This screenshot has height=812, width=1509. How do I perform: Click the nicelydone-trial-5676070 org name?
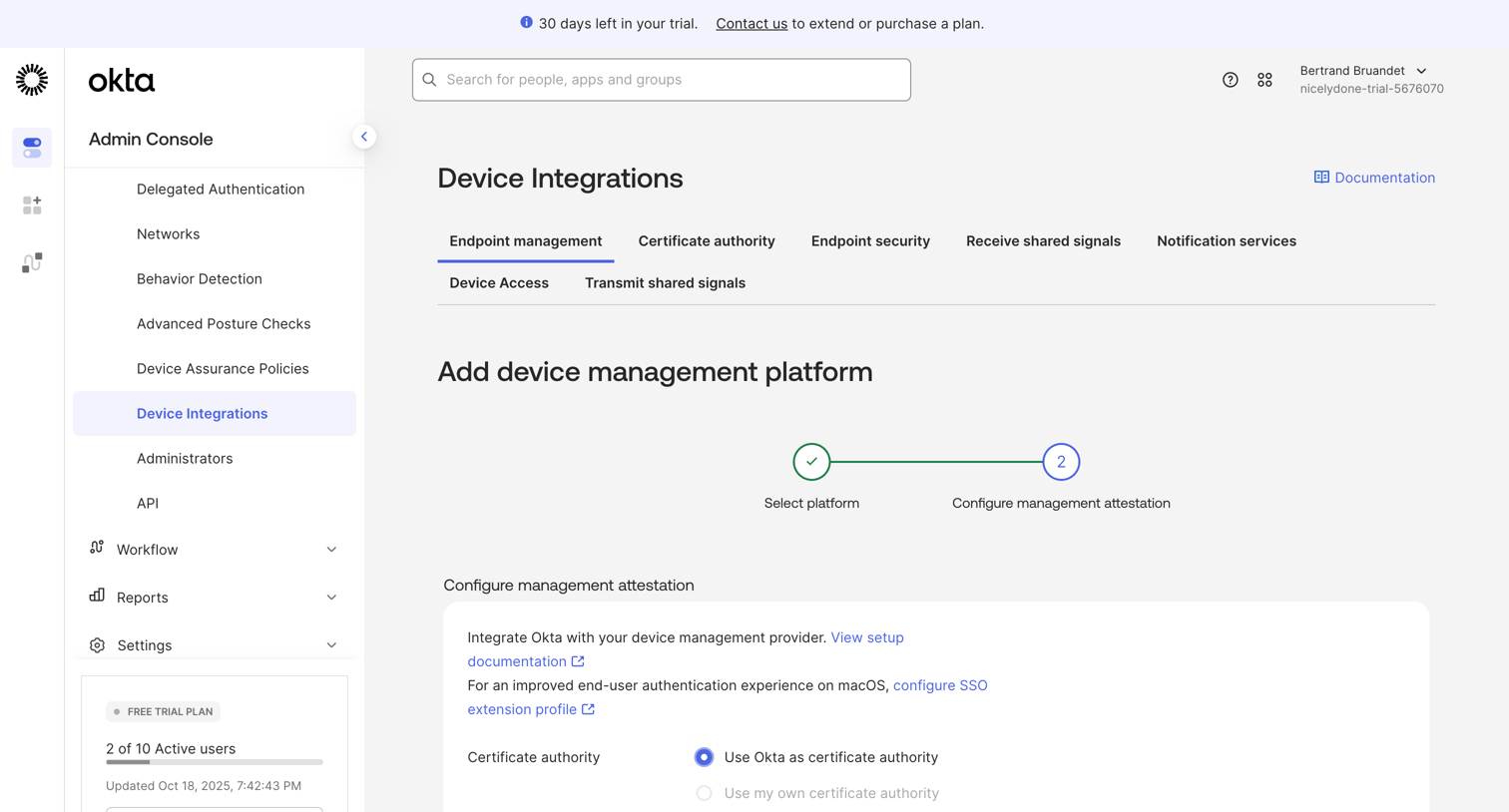point(1371,89)
